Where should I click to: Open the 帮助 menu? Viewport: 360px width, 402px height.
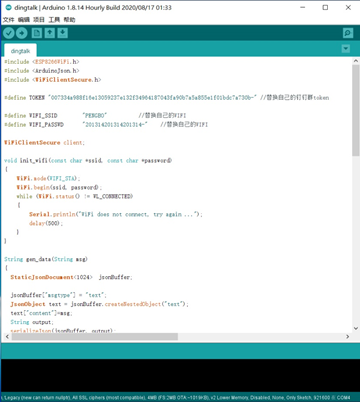69,20
